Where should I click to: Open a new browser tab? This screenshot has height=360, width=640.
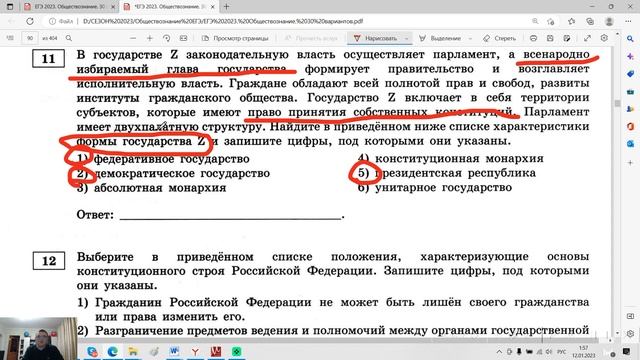[227, 7]
